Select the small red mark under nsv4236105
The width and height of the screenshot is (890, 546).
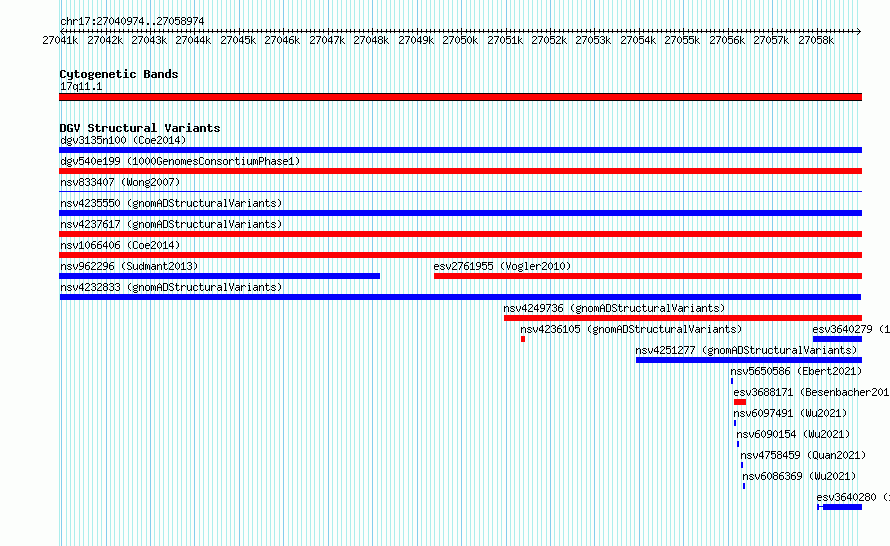pos(523,339)
